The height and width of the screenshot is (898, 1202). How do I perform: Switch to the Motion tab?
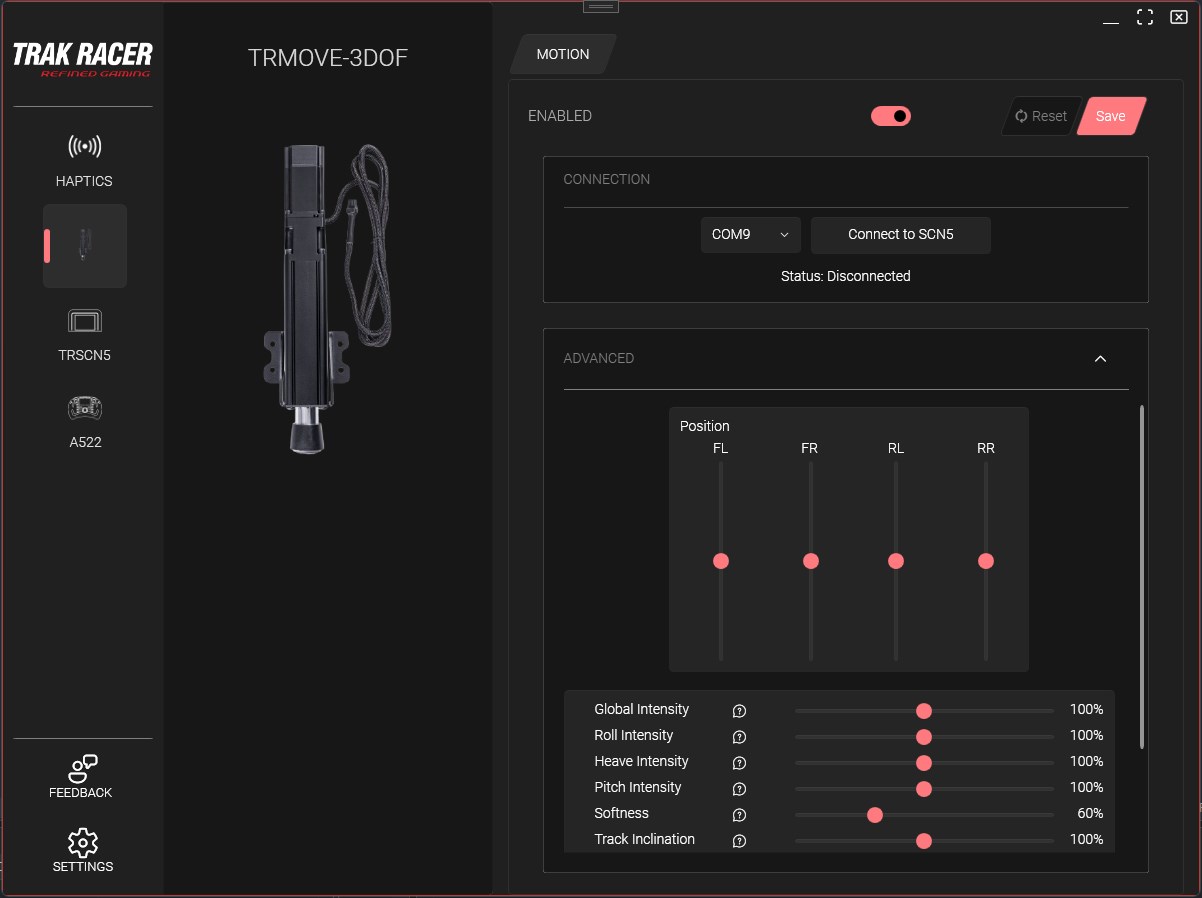(563, 54)
